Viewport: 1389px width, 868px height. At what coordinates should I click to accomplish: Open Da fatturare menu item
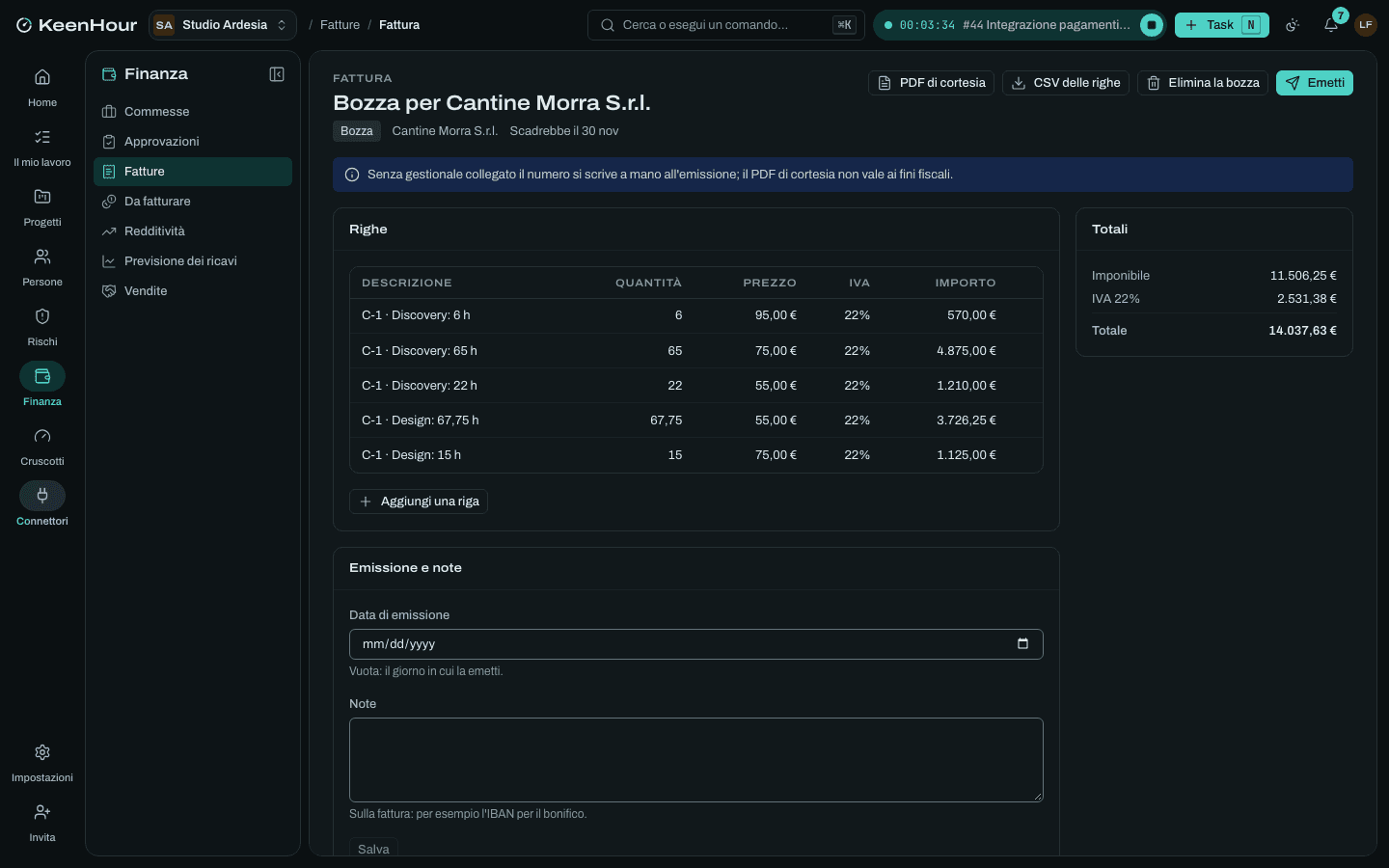tap(193, 202)
